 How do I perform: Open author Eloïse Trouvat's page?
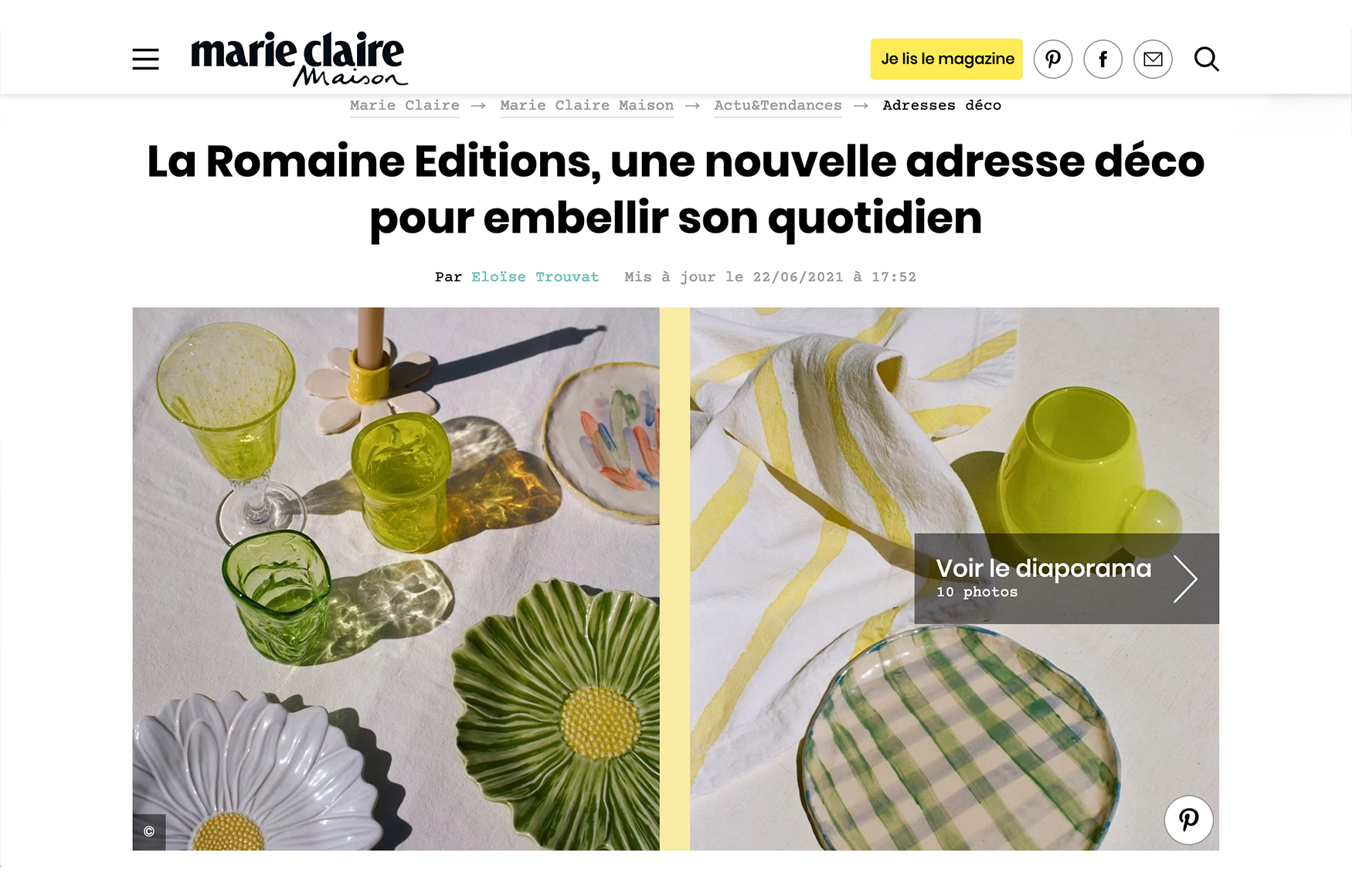535,277
